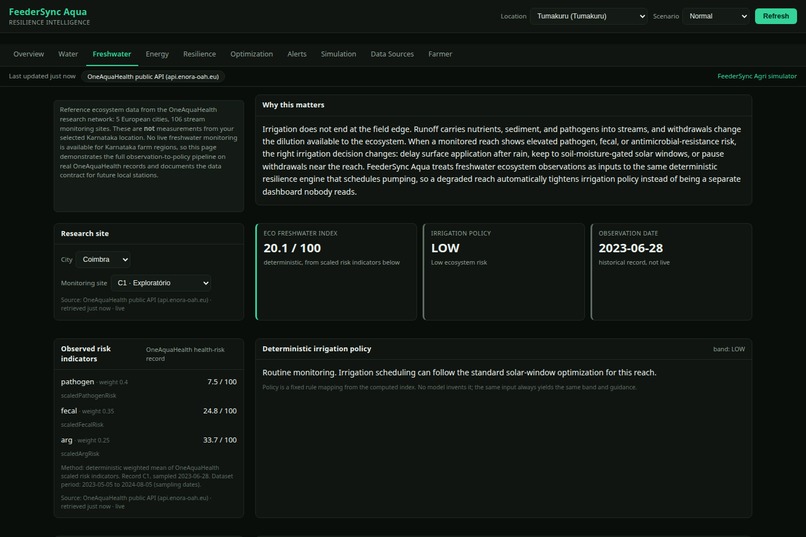Image resolution: width=806 pixels, height=537 pixels.
Task: Click the arg risk value 33.7 / 100
Action: 219,440
